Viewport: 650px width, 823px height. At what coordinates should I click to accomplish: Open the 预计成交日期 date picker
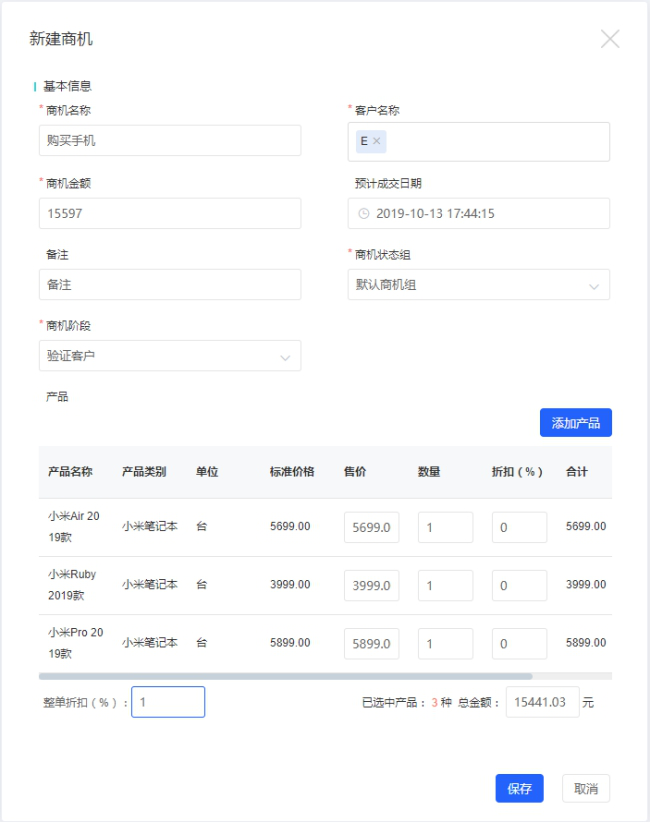pos(490,213)
